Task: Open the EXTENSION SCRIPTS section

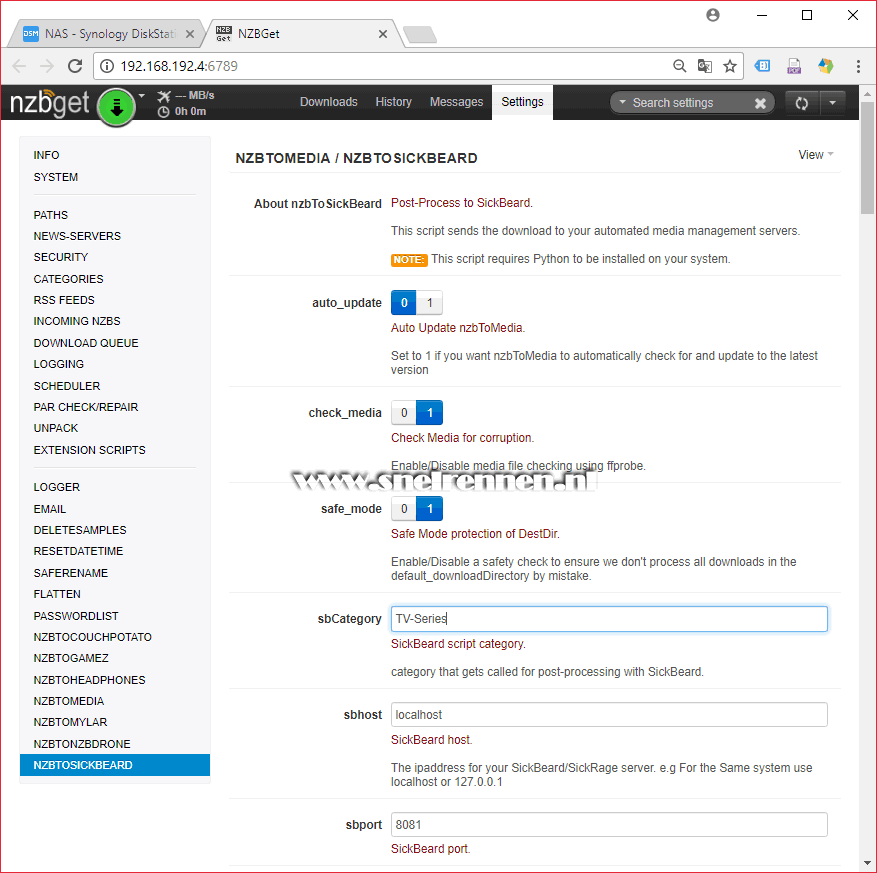Action: pos(89,450)
